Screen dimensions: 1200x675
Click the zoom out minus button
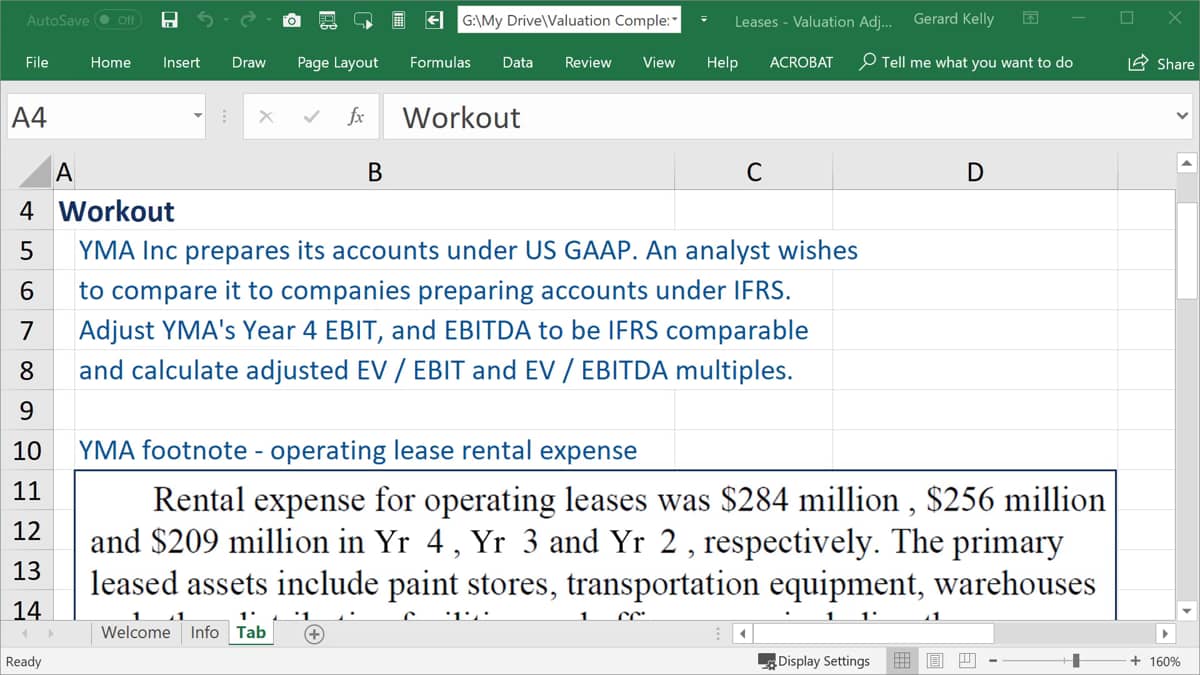pos(992,661)
